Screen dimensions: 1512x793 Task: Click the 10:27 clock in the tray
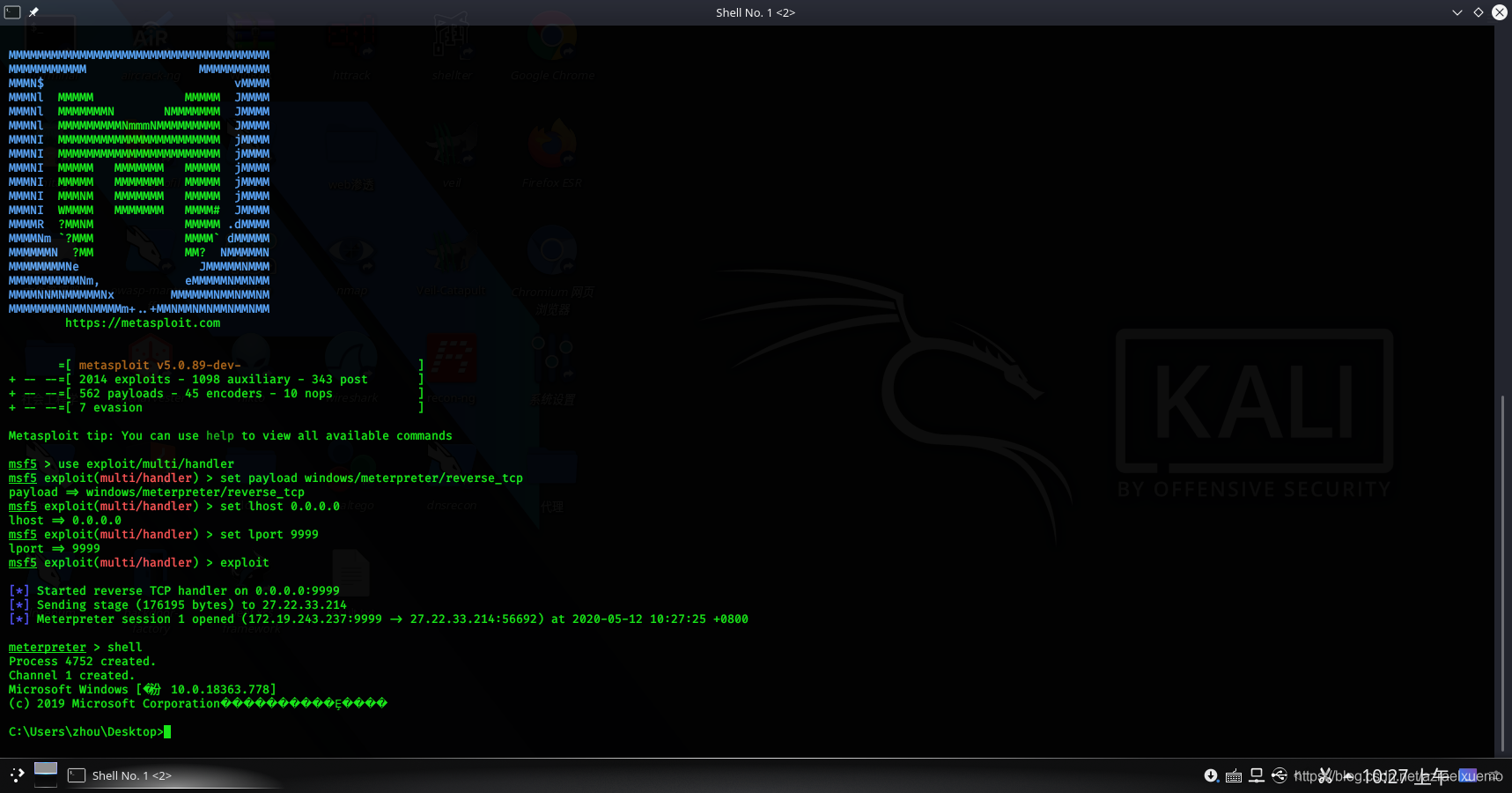[x=1406, y=776]
